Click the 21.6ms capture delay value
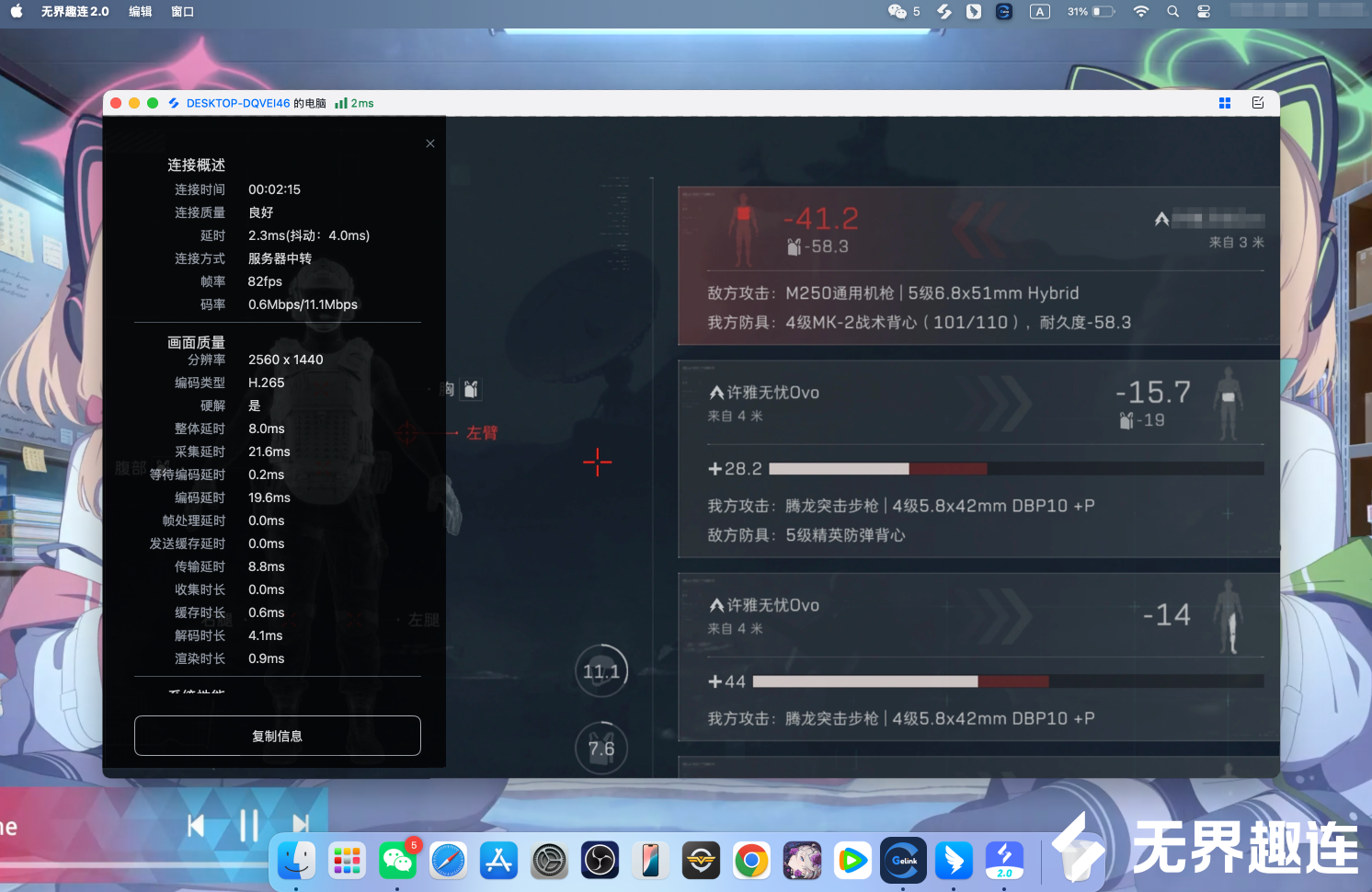This screenshot has height=892, width=1372. tap(269, 452)
